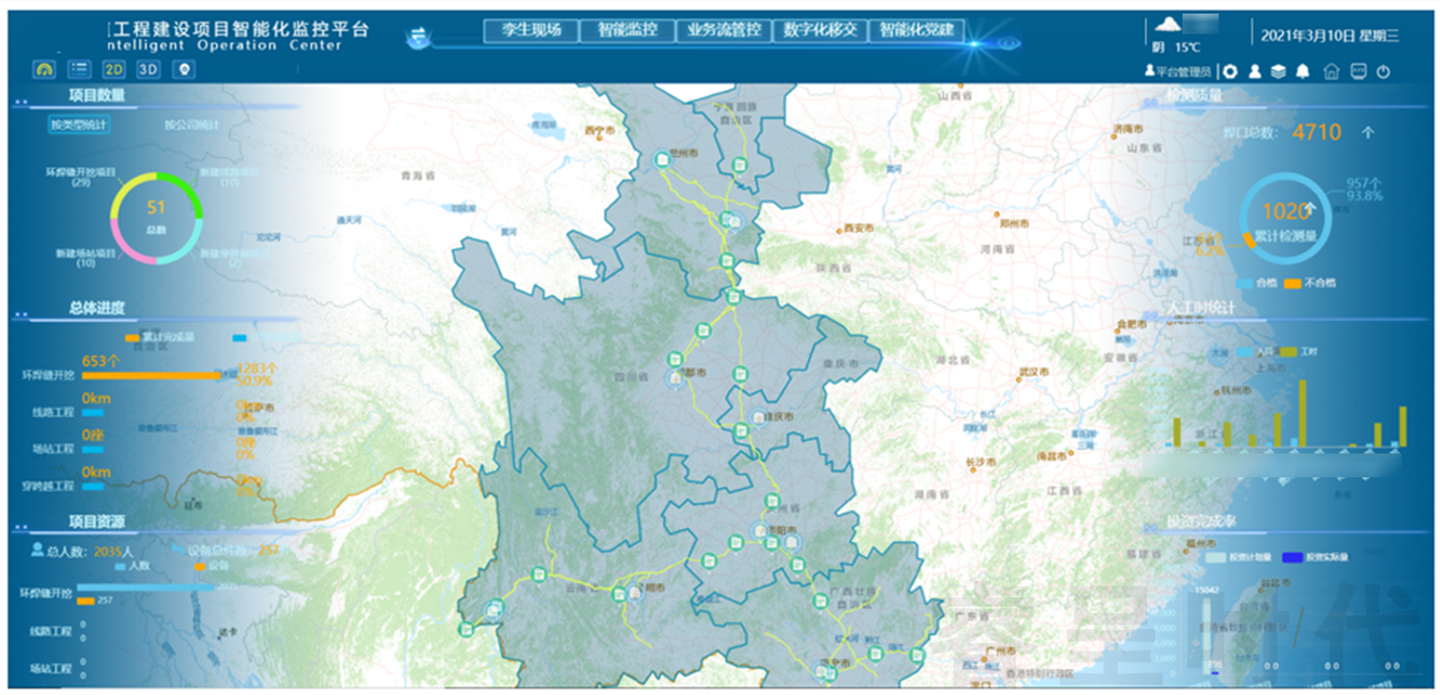Select 按类型统计 statistics button
The image size is (1440, 695).
79,125
